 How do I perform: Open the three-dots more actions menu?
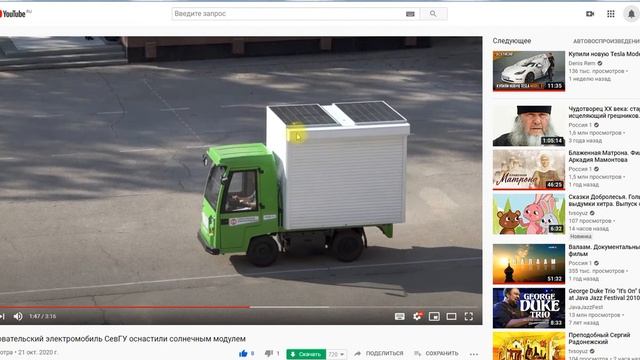click(473, 354)
